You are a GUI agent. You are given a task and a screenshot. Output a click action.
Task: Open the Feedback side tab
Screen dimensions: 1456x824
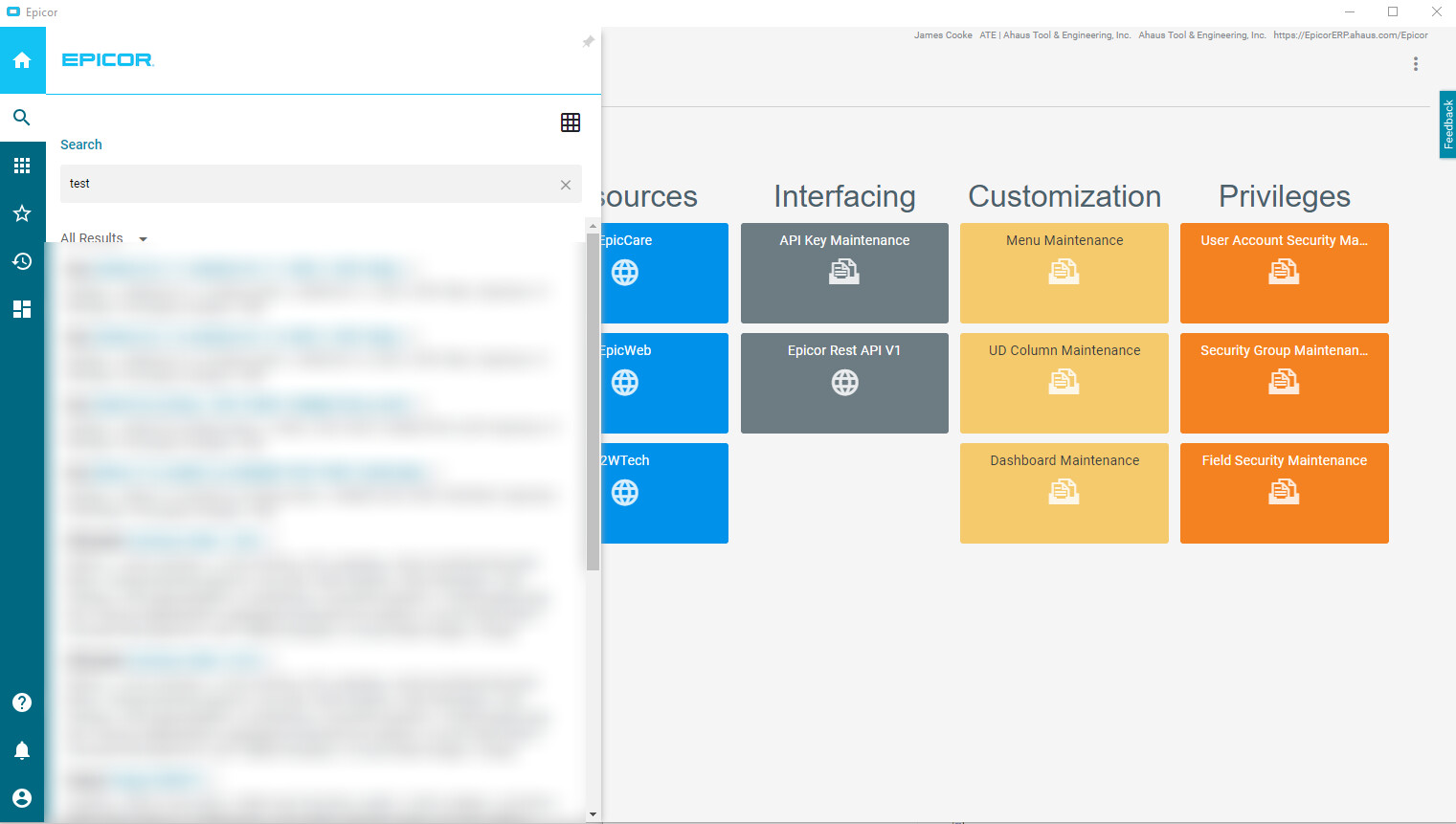[1447, 124]
